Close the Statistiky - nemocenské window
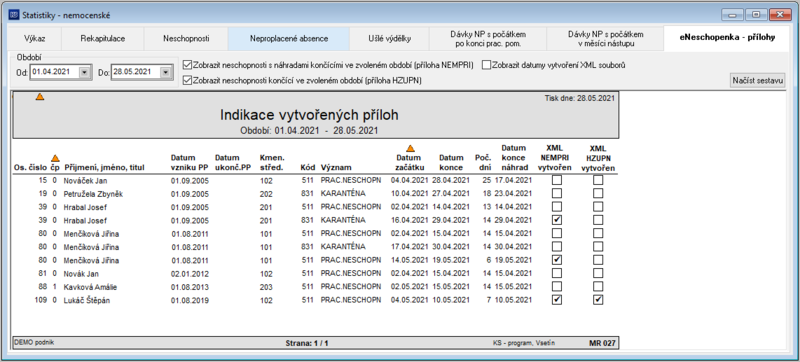The height and width of the screenshot is (362, 800). point(781,15)
